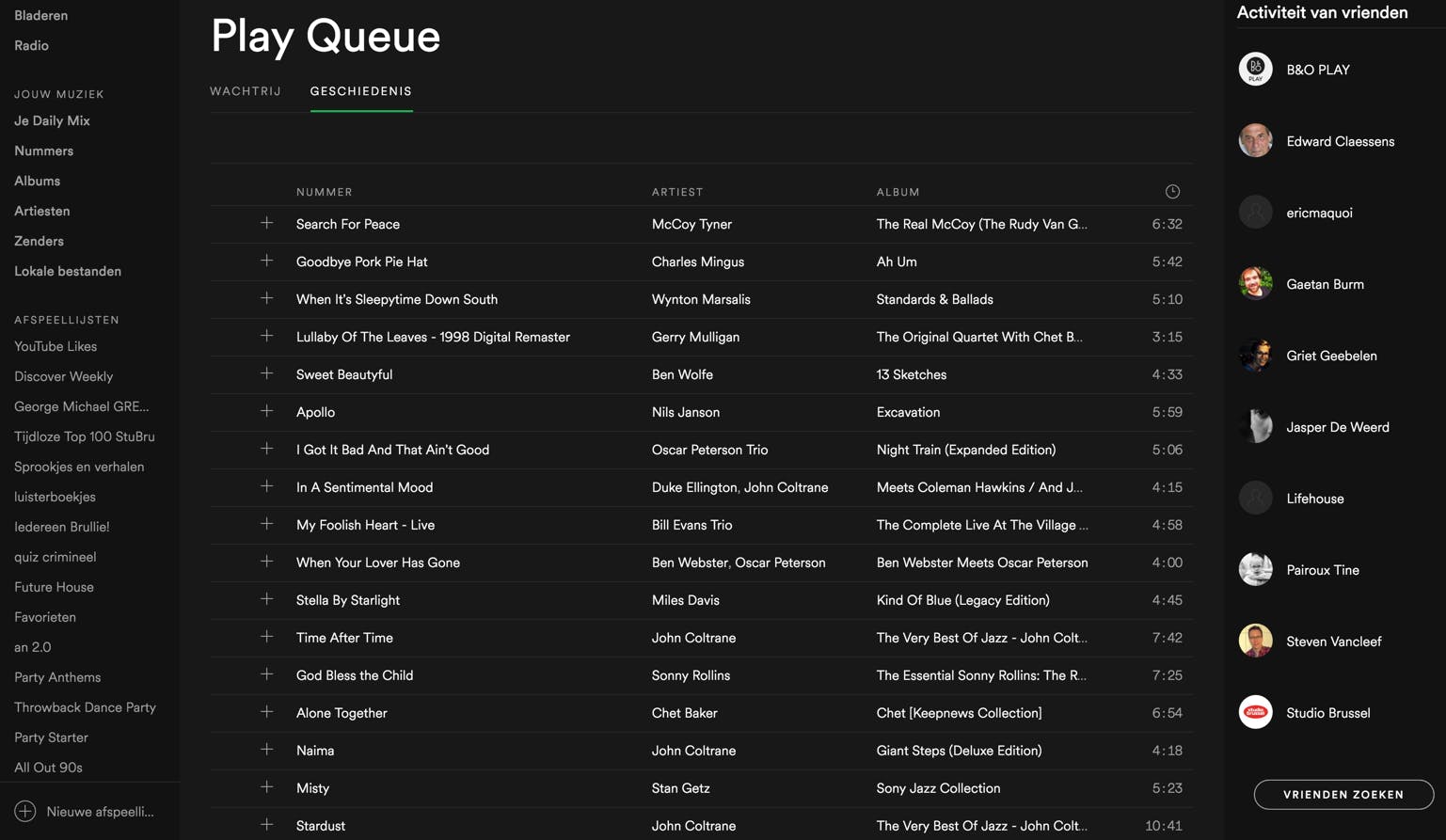Add Apollo track with plus icon
Viewport: 1446px width, 840px height.
[267, 411]
